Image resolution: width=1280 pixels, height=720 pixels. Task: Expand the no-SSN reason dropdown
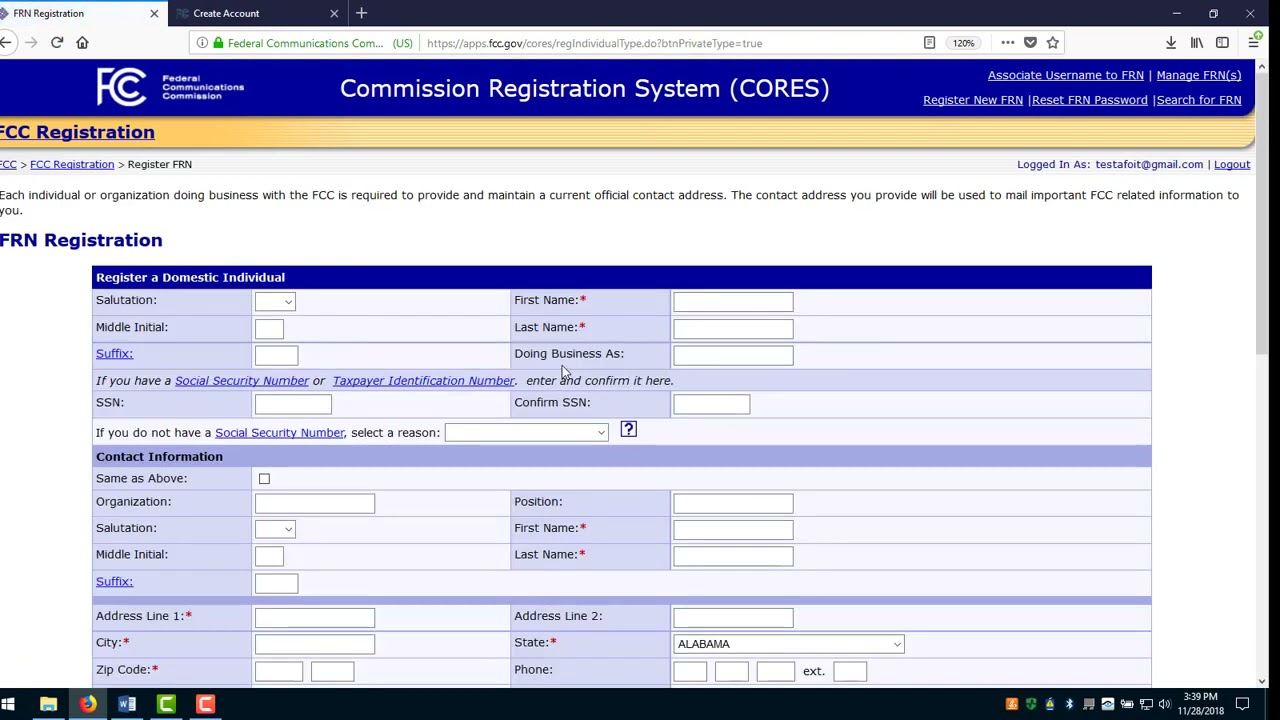click(x=526, y=433)
